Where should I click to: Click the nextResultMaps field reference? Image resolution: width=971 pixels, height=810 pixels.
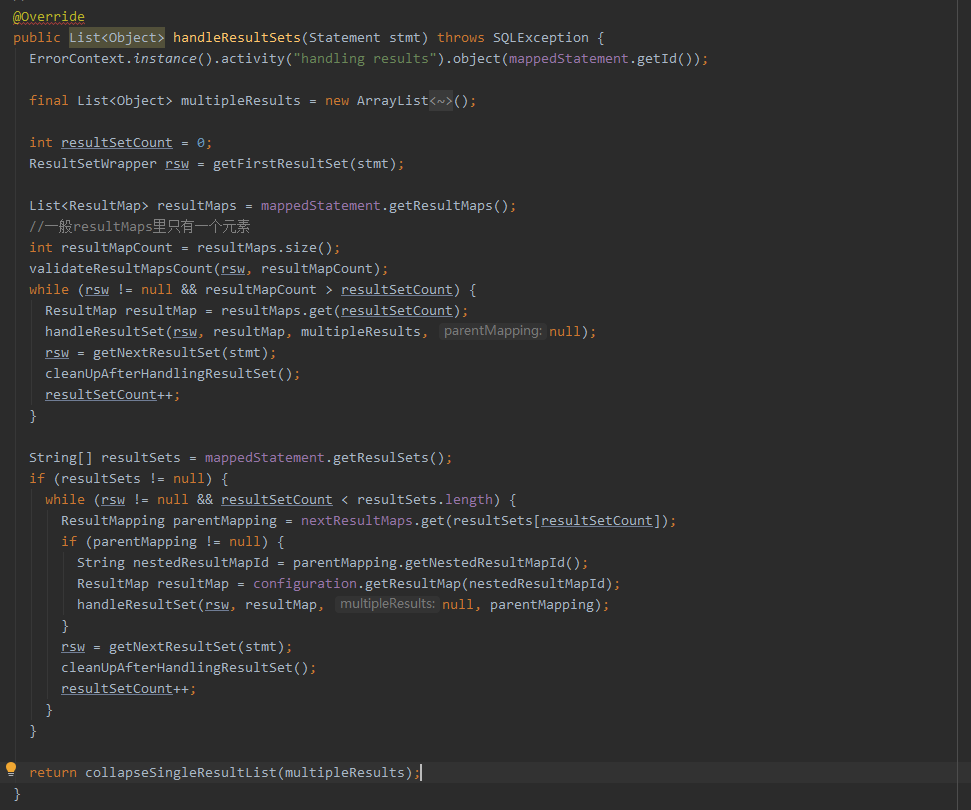357,521
